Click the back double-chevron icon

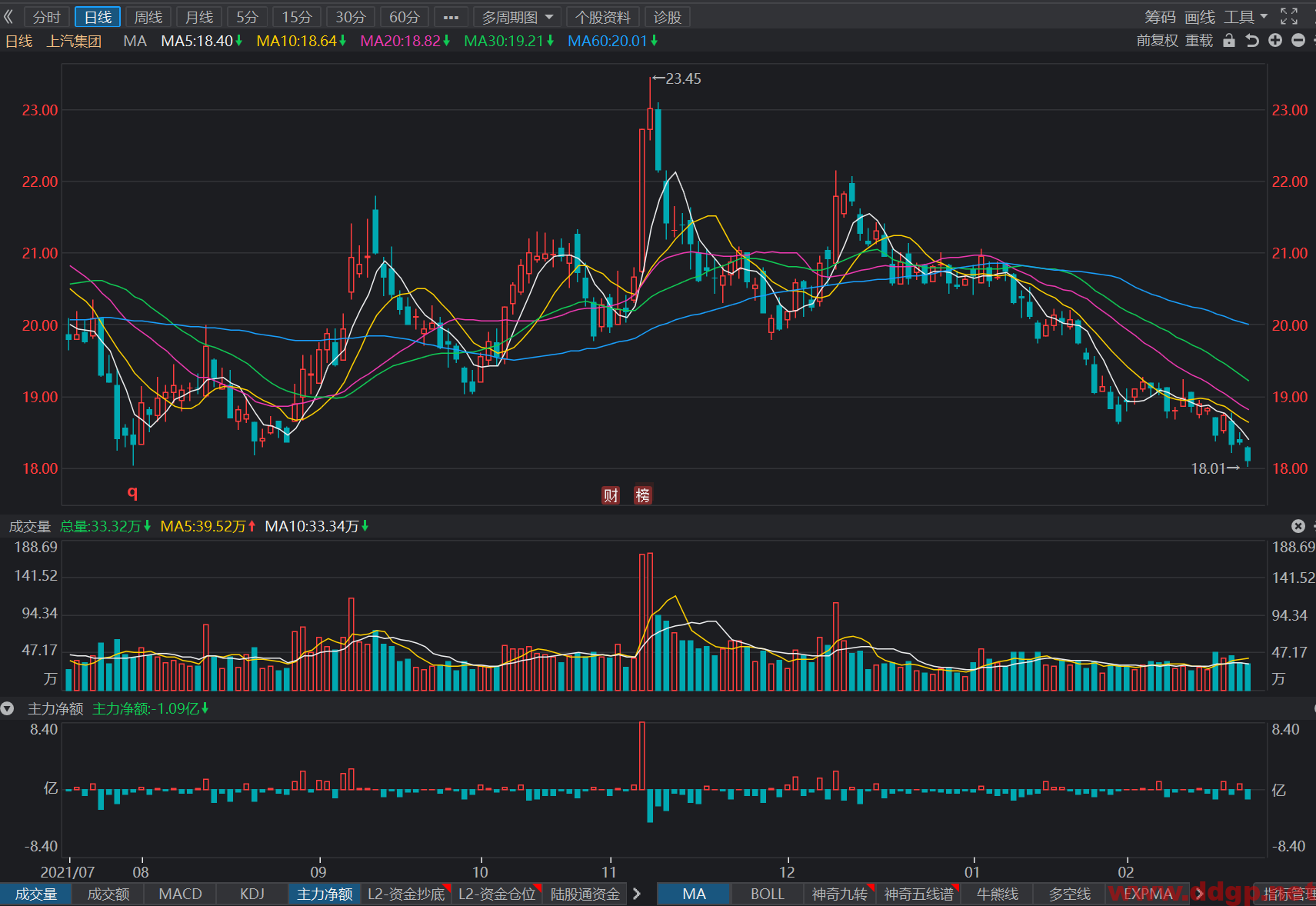[x=8, y=16]
